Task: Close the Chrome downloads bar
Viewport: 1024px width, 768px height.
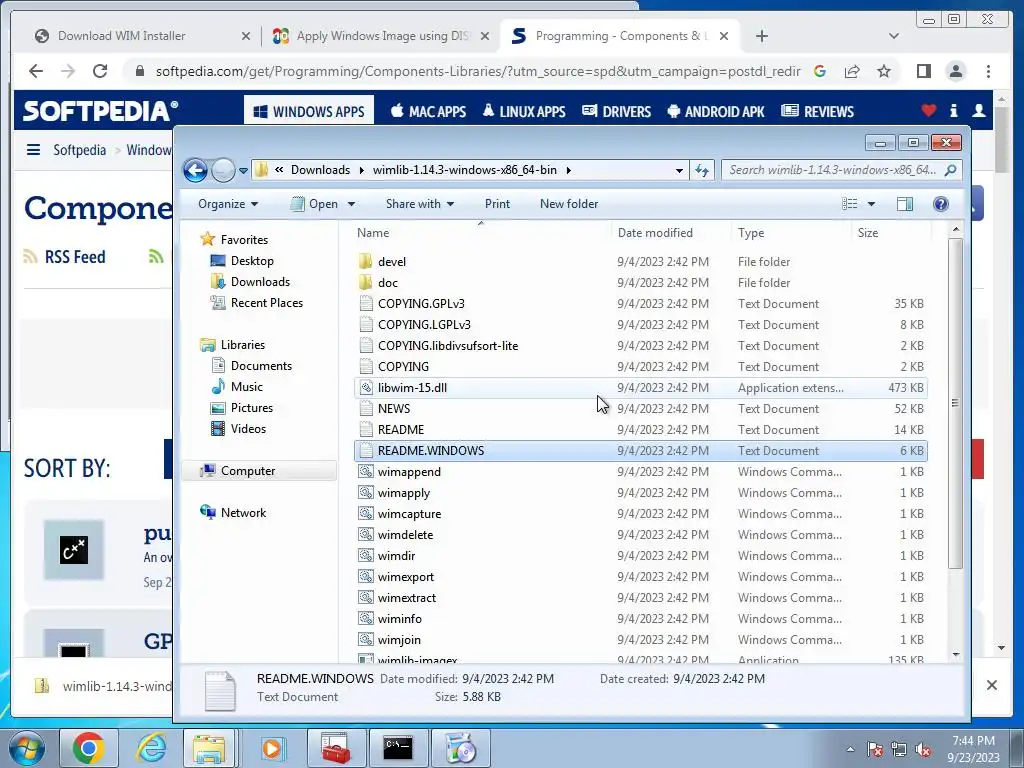Action: (x=991, y=685)
